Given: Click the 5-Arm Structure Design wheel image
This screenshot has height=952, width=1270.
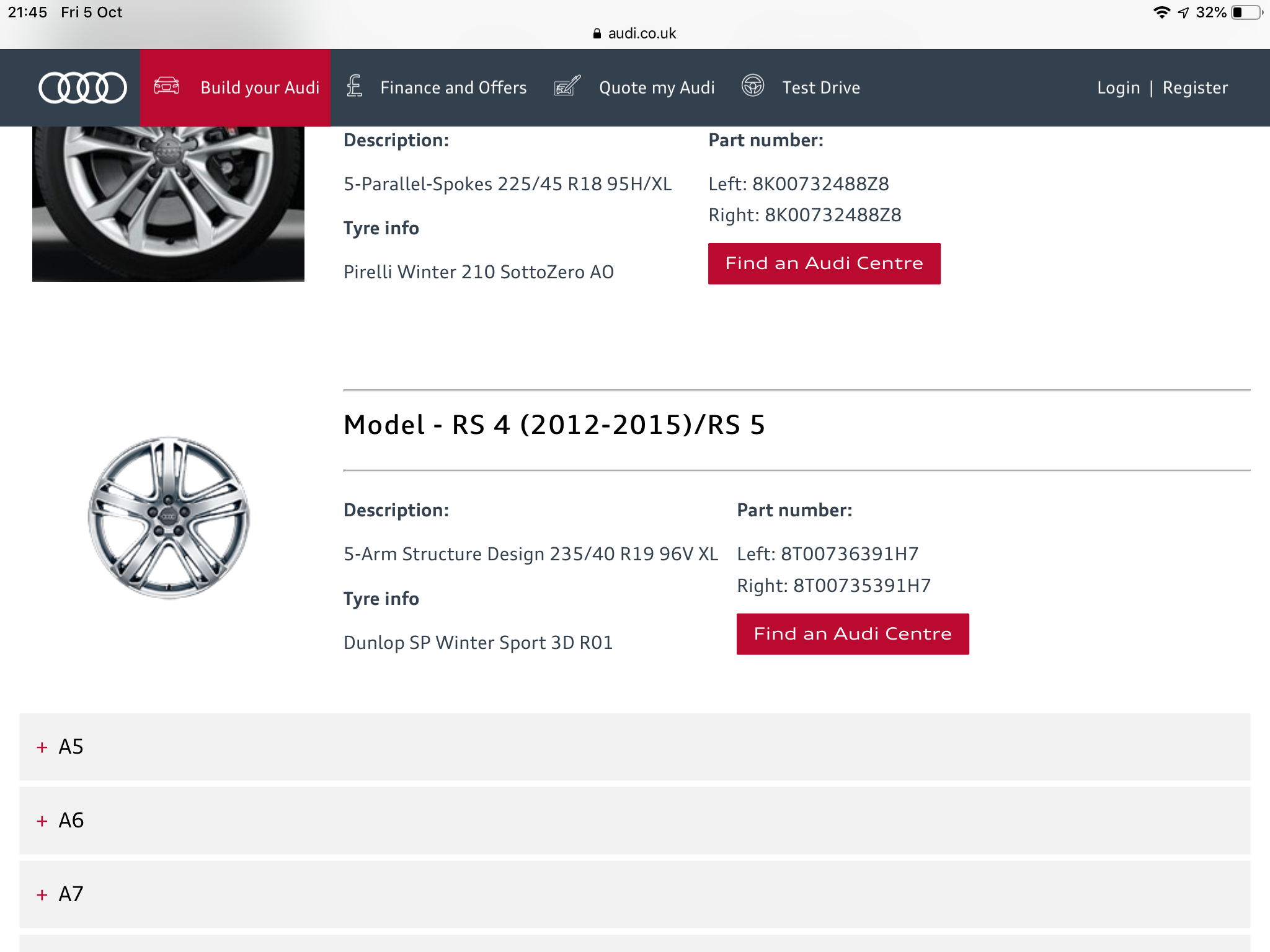Looking at the screenshot, I should [169, 518].
